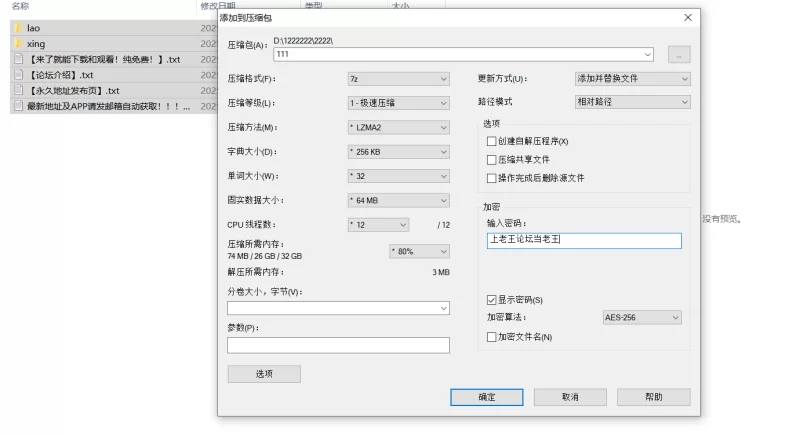800x435 pixels.
Task: Click the 参数 input field
Action: tap(338, 345)
